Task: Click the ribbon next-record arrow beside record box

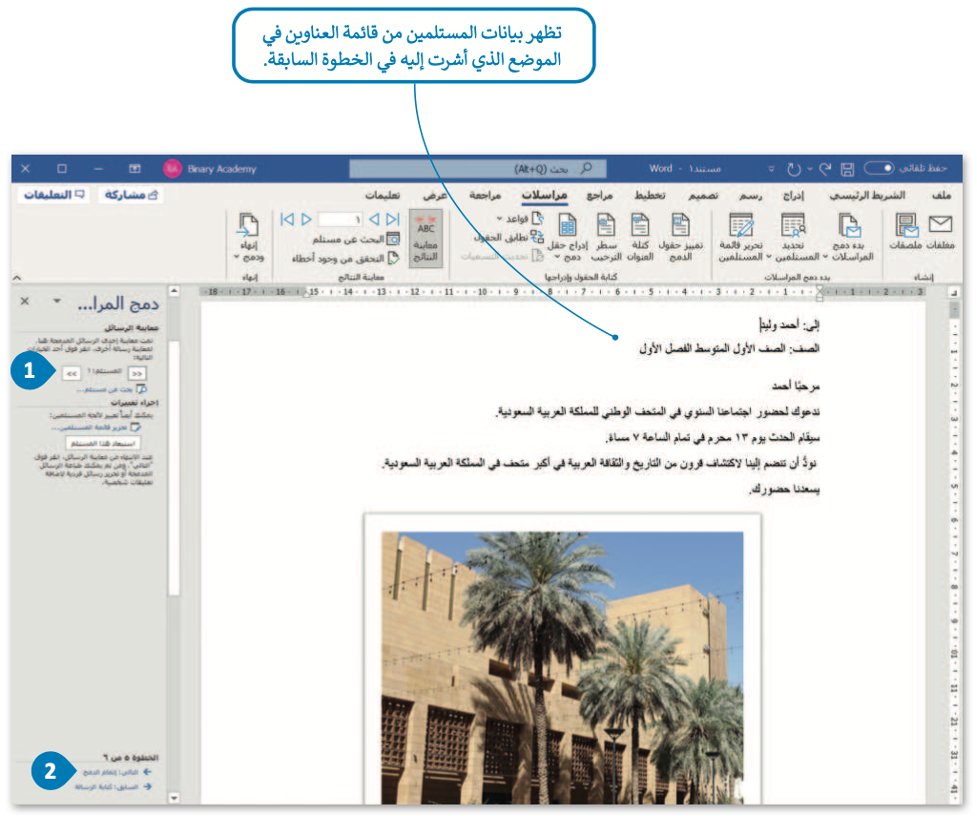Action: [306, 219]
